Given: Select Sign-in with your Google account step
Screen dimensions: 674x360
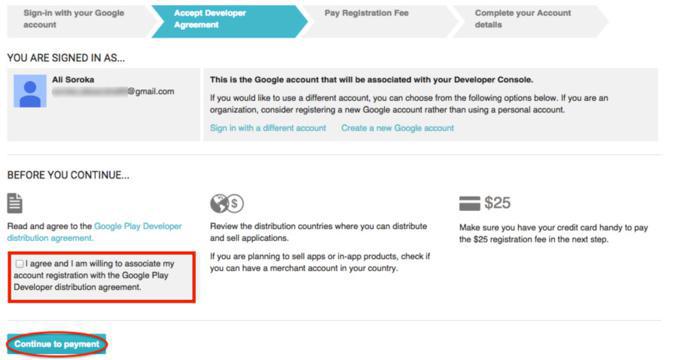Looking at the screenshot, I should [77, 19].
